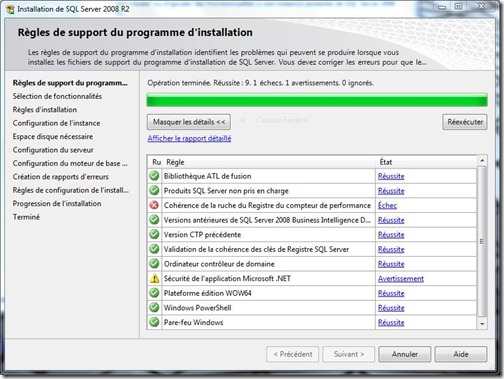
Task: Select rule text Sécurité de l'application Microsoft .NET
Action: pyautogui.click(x=227, y=279)
